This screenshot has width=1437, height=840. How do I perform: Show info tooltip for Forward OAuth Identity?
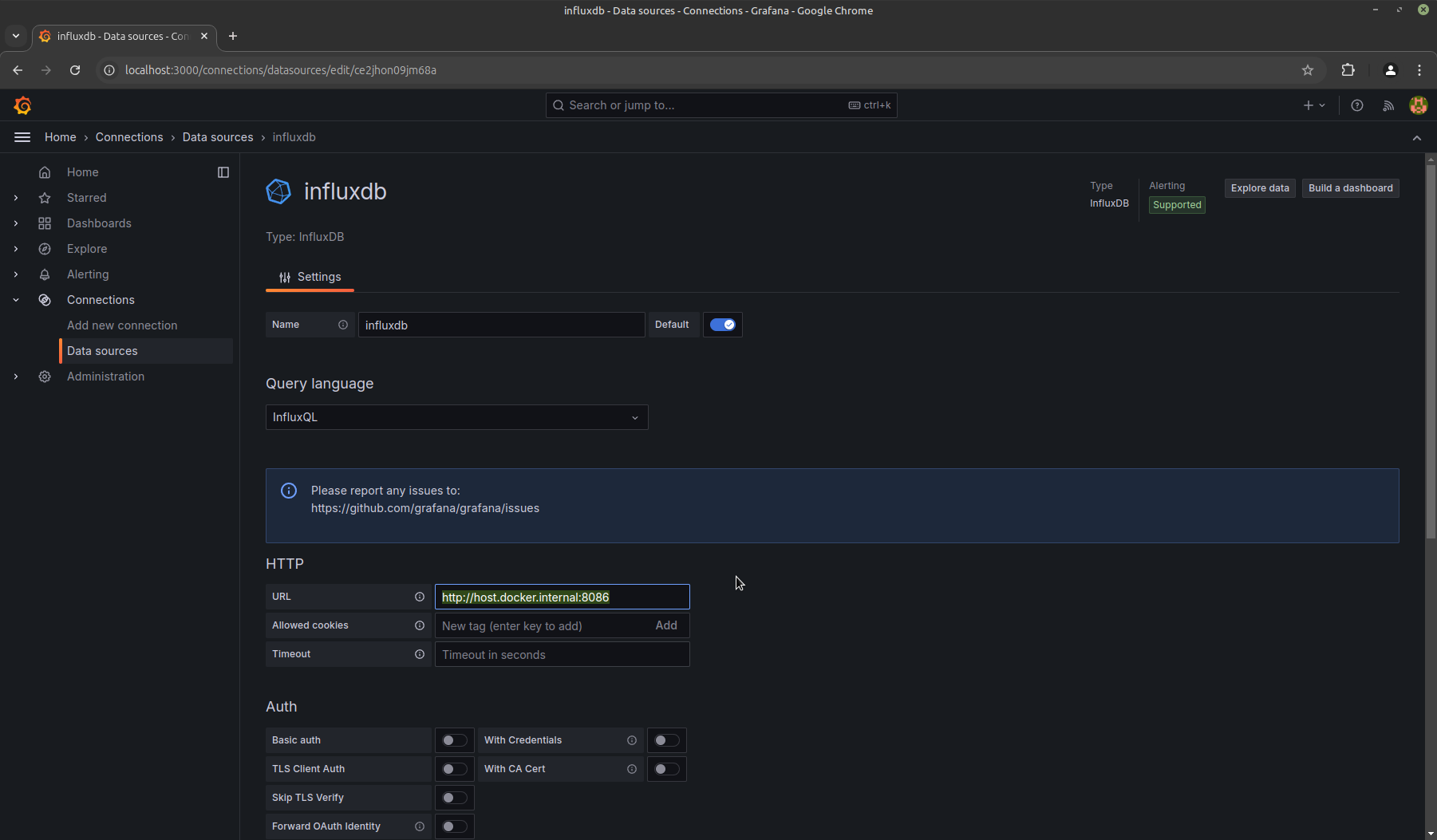tap(420, 826)
